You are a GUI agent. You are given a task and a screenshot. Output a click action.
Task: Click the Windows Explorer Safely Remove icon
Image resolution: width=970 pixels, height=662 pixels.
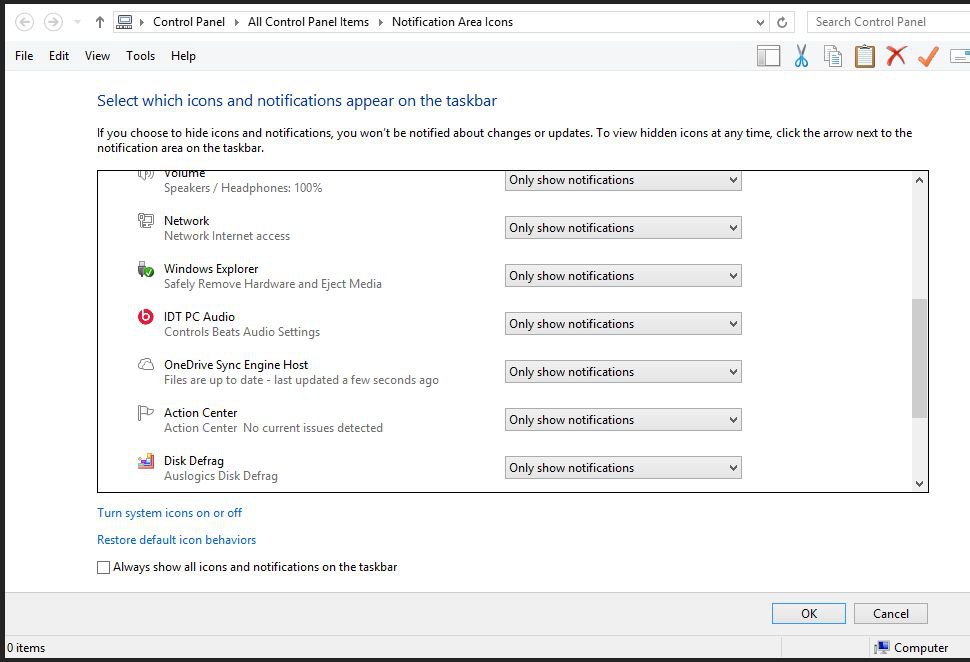point(145,269)
